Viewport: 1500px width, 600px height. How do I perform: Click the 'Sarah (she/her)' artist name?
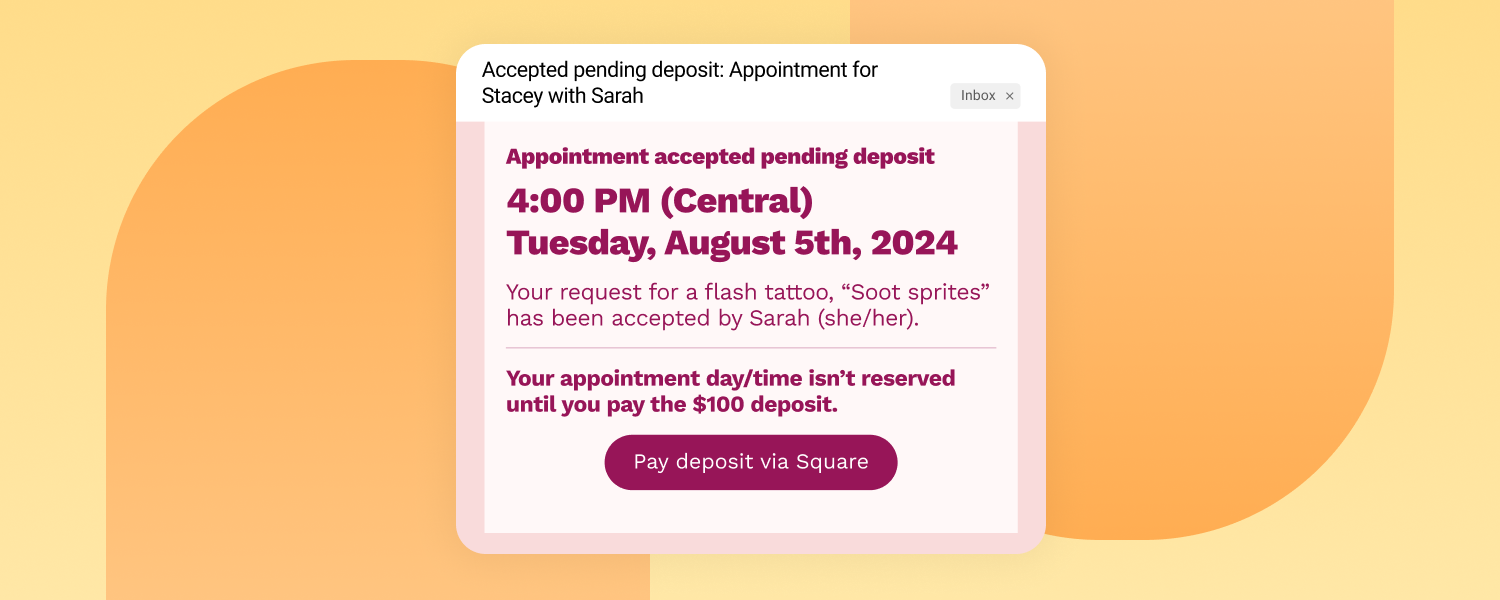point(829,319)
